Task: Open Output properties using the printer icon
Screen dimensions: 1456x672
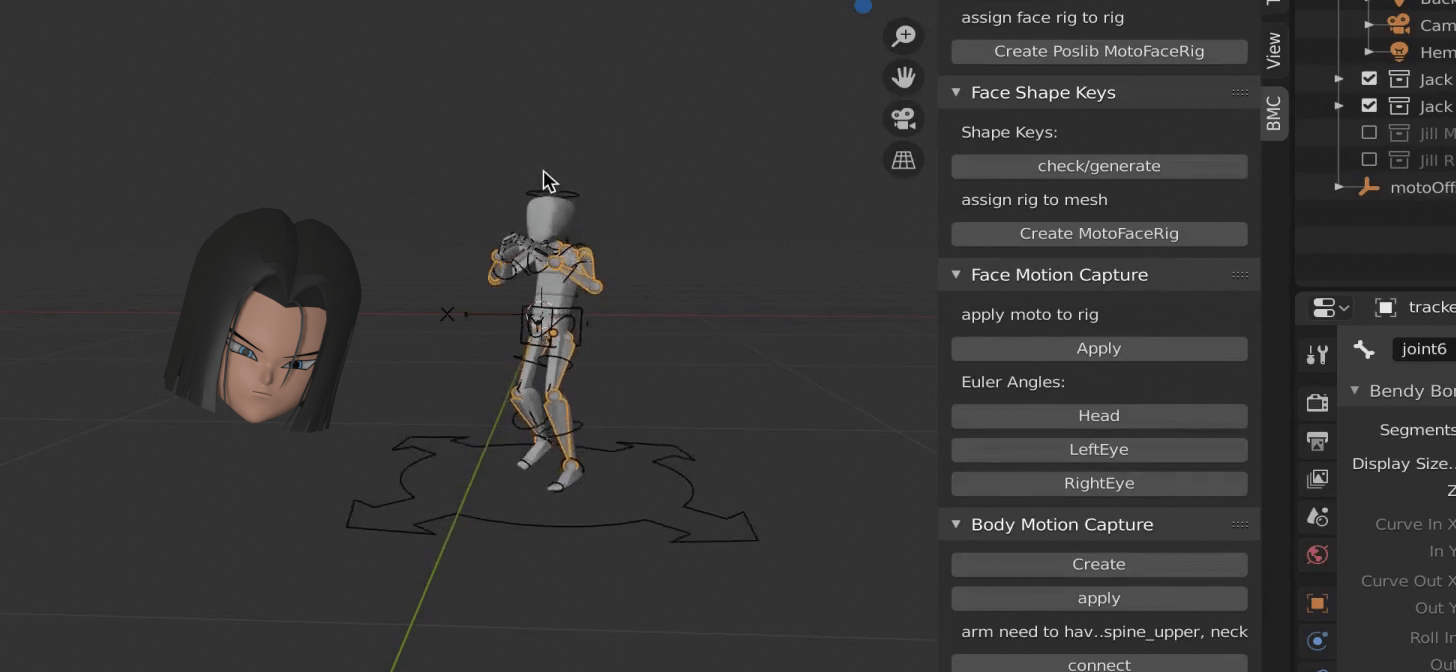Action: click(x=1316, y=439)
